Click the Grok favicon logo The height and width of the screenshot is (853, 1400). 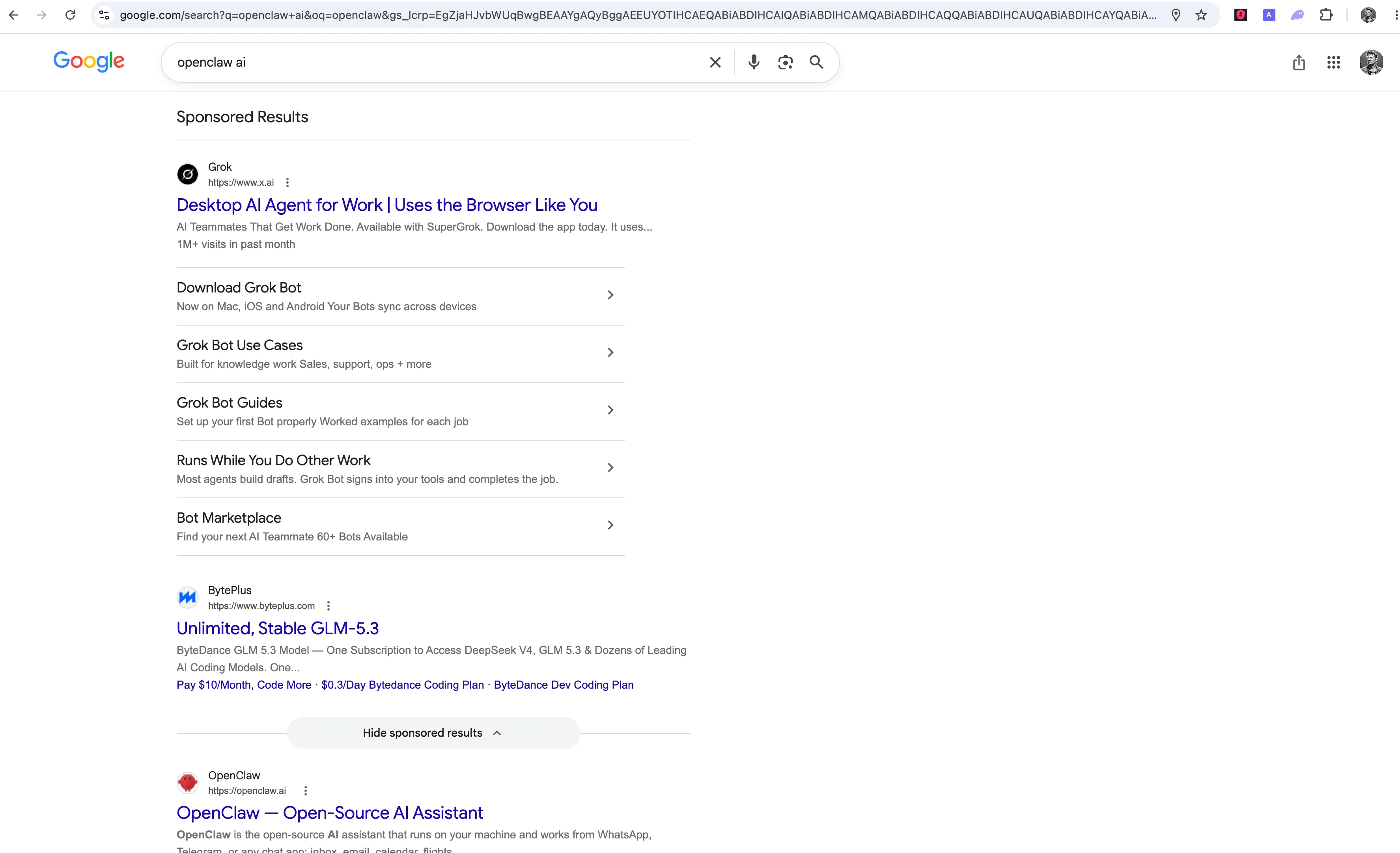(x=187, y=174)
